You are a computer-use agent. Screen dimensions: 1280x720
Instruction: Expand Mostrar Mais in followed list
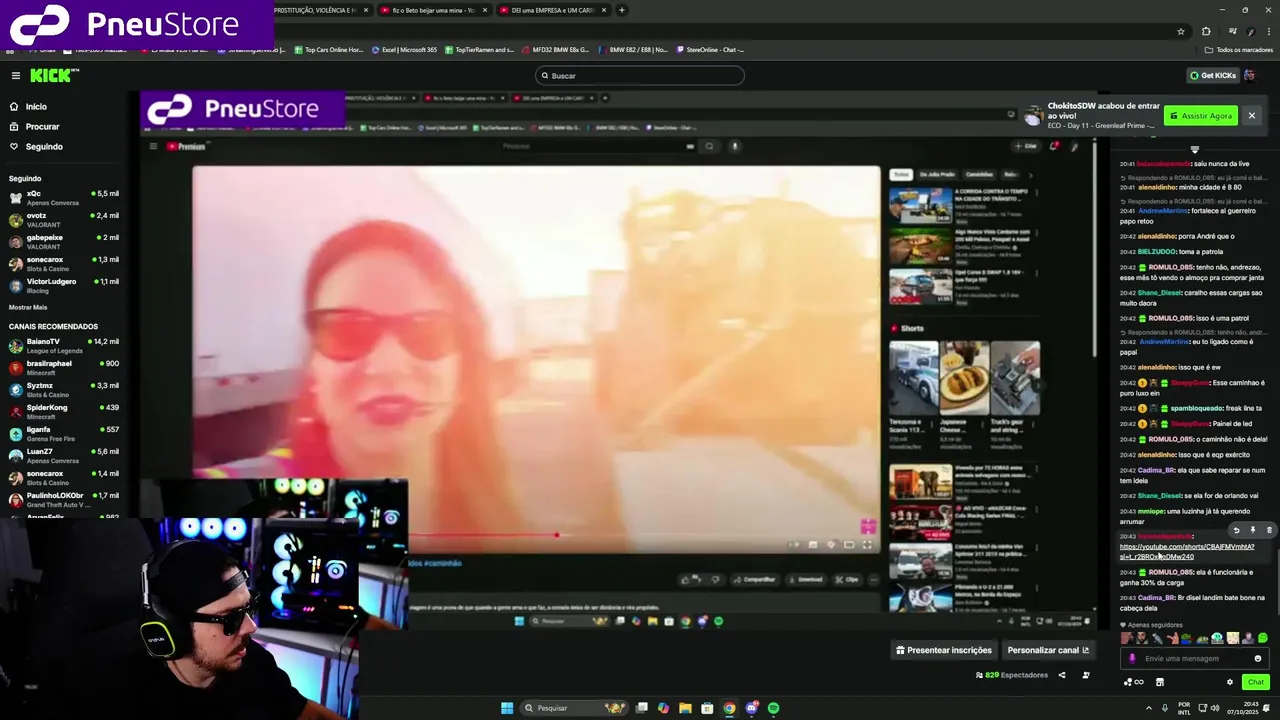[28, 307]
